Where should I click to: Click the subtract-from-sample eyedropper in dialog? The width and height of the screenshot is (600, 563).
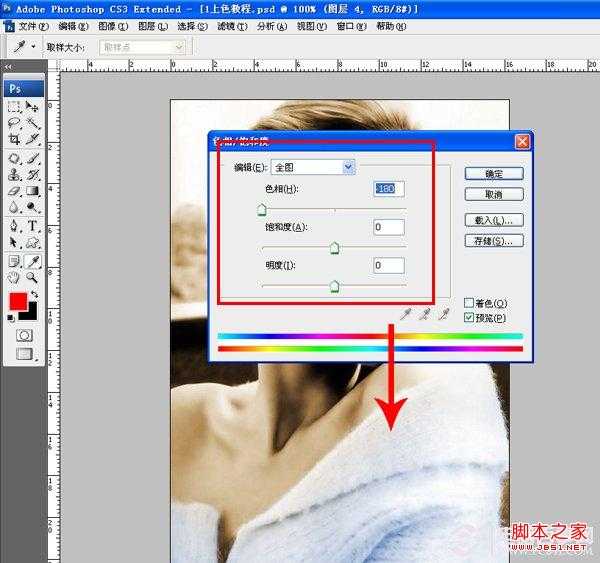click(444, 314)
